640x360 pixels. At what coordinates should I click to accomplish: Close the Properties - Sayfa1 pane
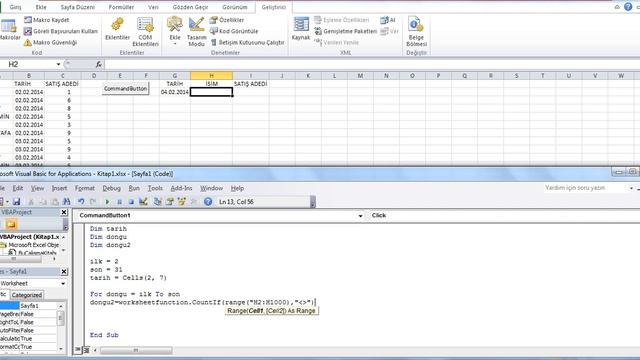pos(64,271)
